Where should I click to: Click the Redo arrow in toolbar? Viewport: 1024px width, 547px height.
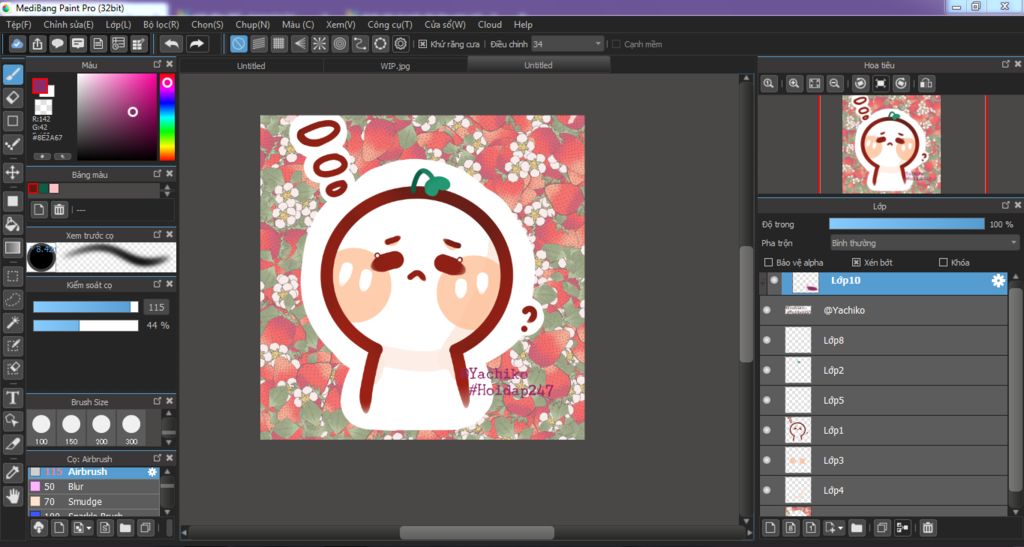[x=197, y=44]
